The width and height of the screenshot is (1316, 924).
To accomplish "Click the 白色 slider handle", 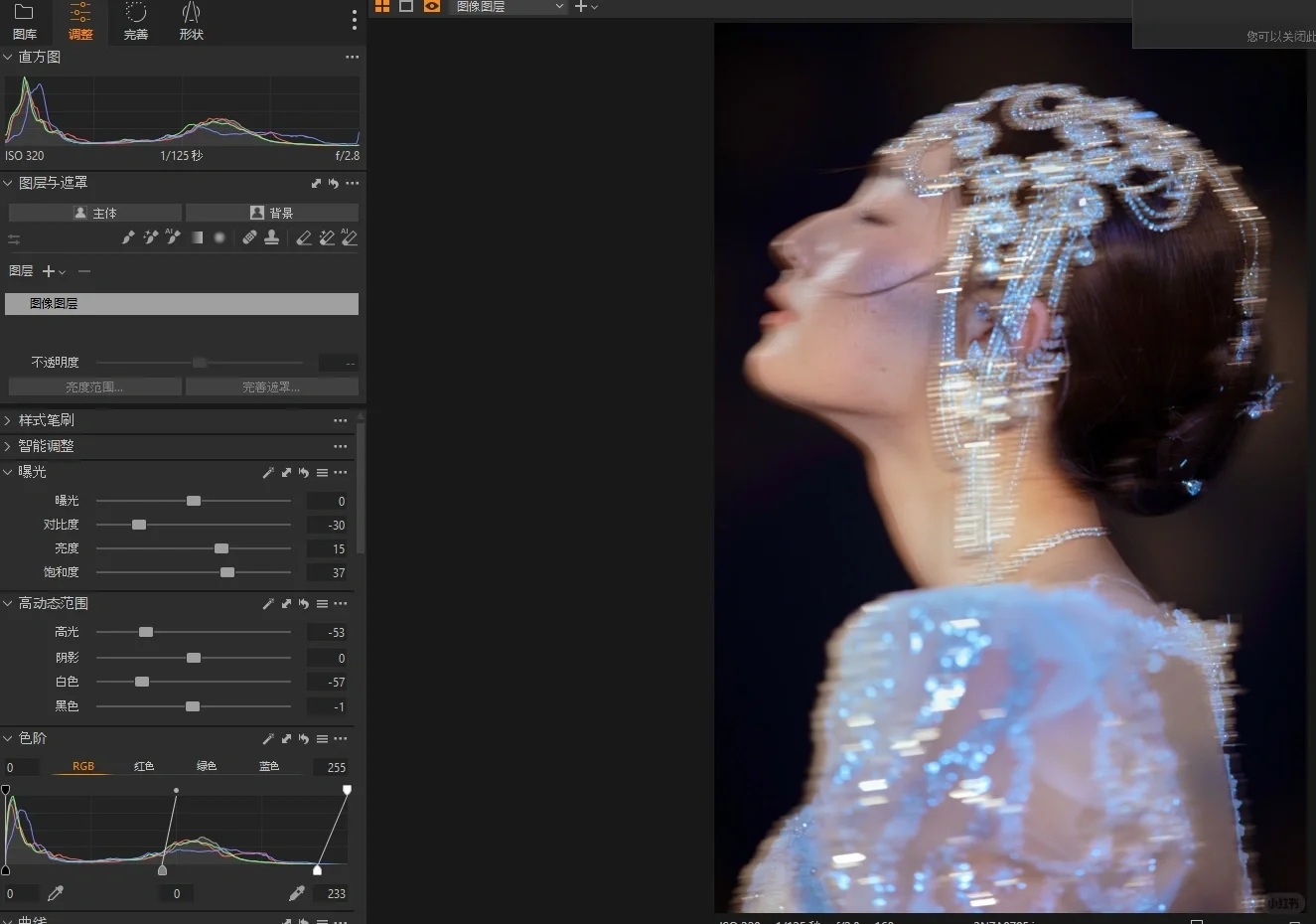I will point(142,682).
